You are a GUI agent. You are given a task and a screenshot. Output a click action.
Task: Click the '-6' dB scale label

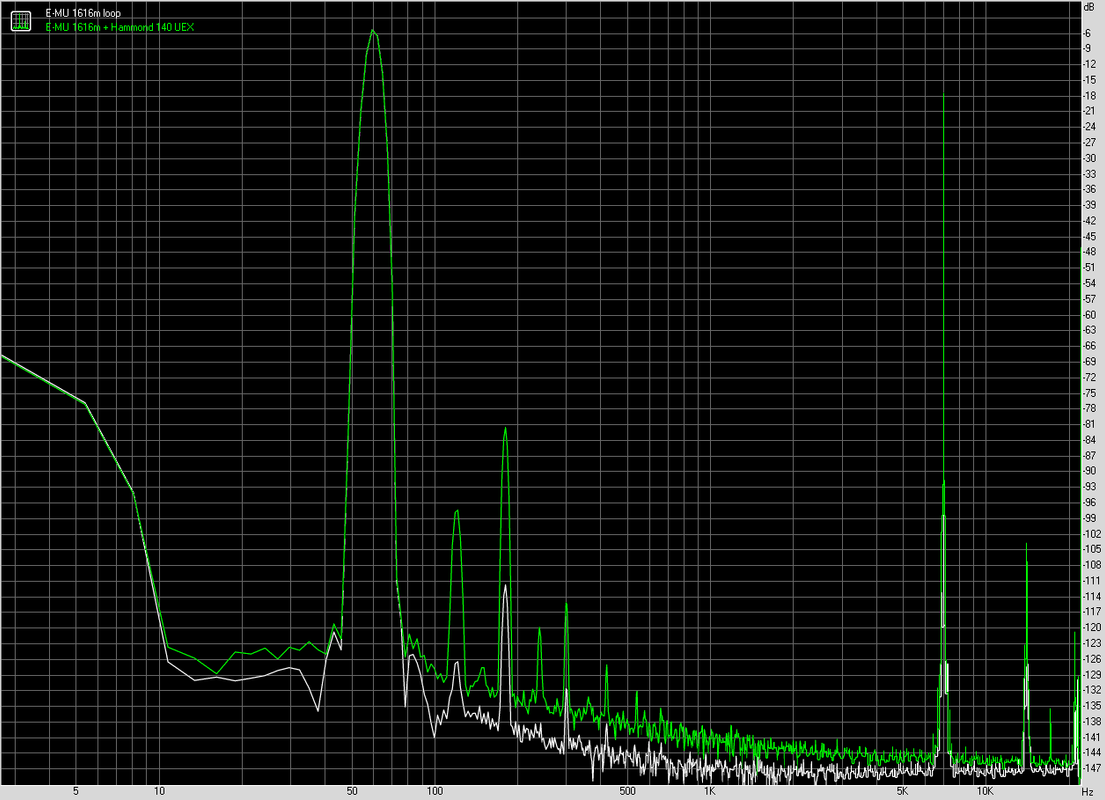(x=1087, y=33)
